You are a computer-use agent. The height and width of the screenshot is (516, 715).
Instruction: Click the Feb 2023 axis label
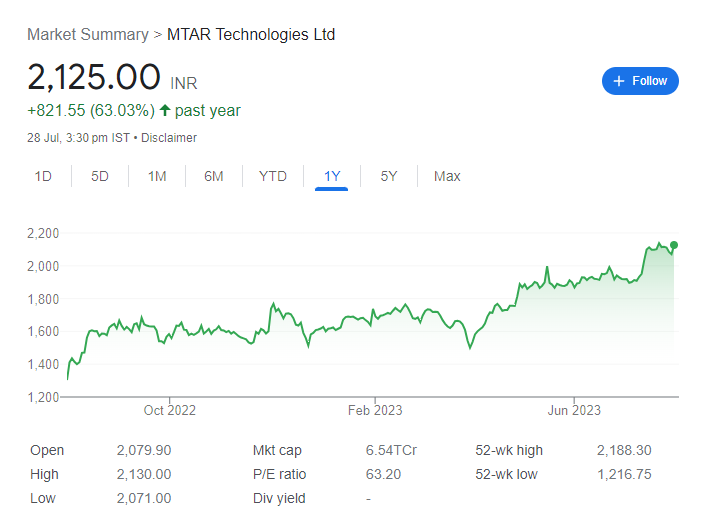coord(375,410)
